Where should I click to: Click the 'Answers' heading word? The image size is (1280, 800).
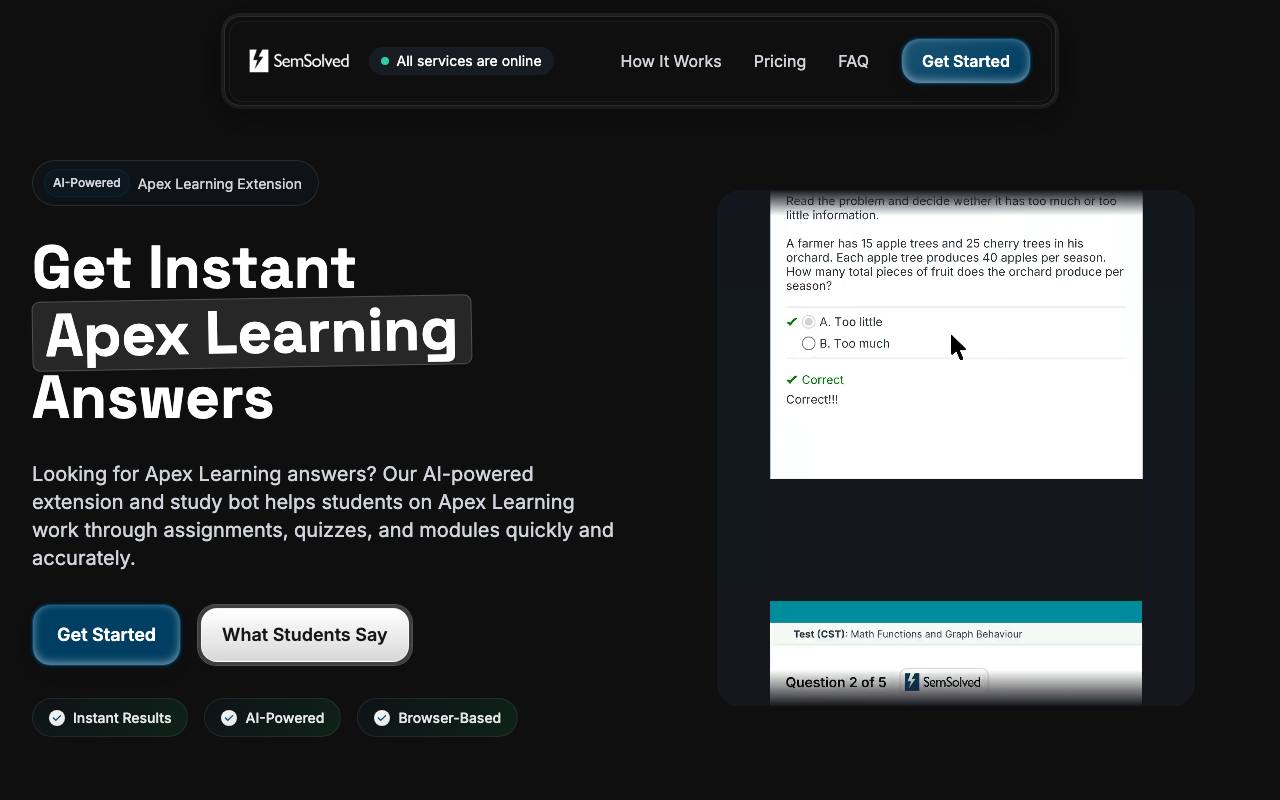tap(153, 398)
